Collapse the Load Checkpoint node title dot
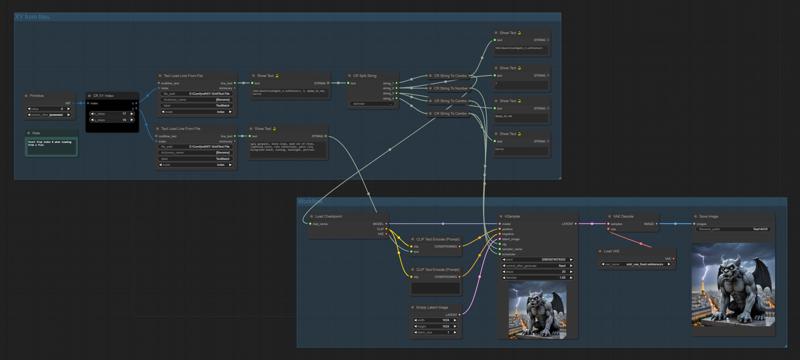 [x=312, y=216]
